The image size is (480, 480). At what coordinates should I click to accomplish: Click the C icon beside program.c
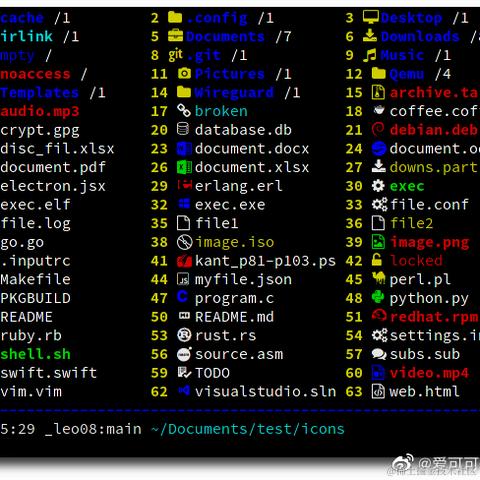pos(182,296)
